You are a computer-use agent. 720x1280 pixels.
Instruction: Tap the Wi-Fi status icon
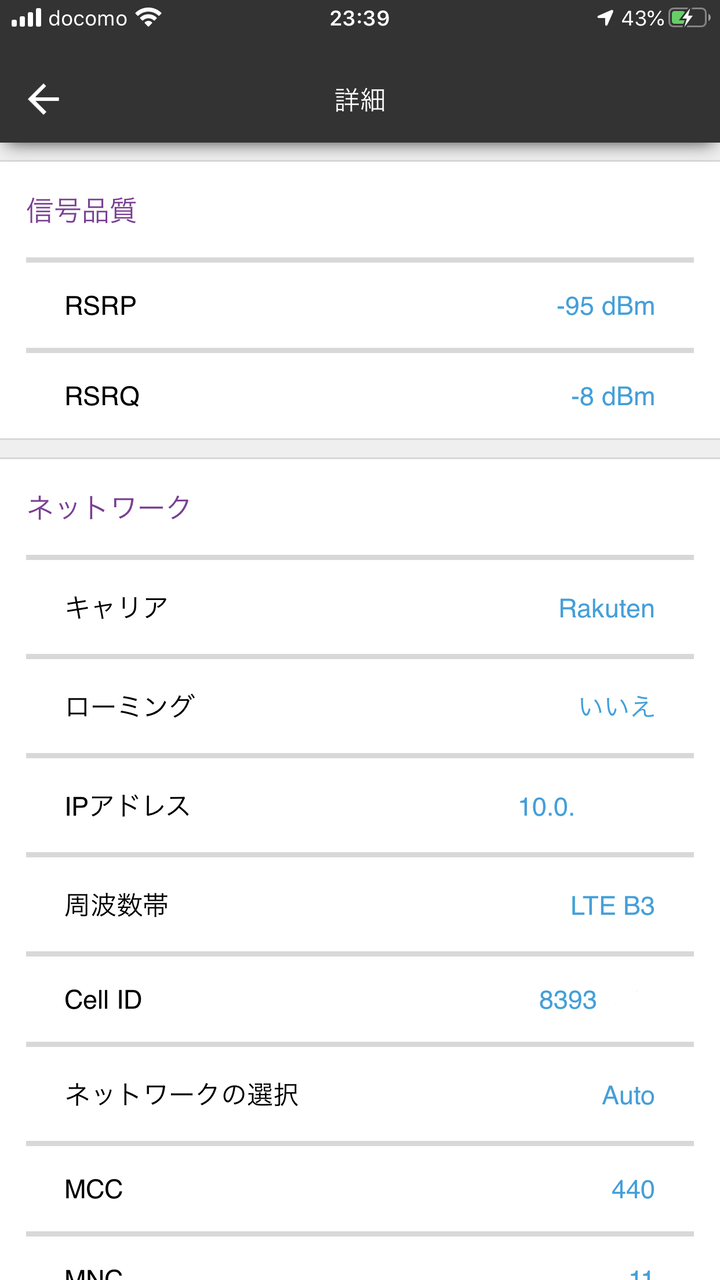coord(148,18)
